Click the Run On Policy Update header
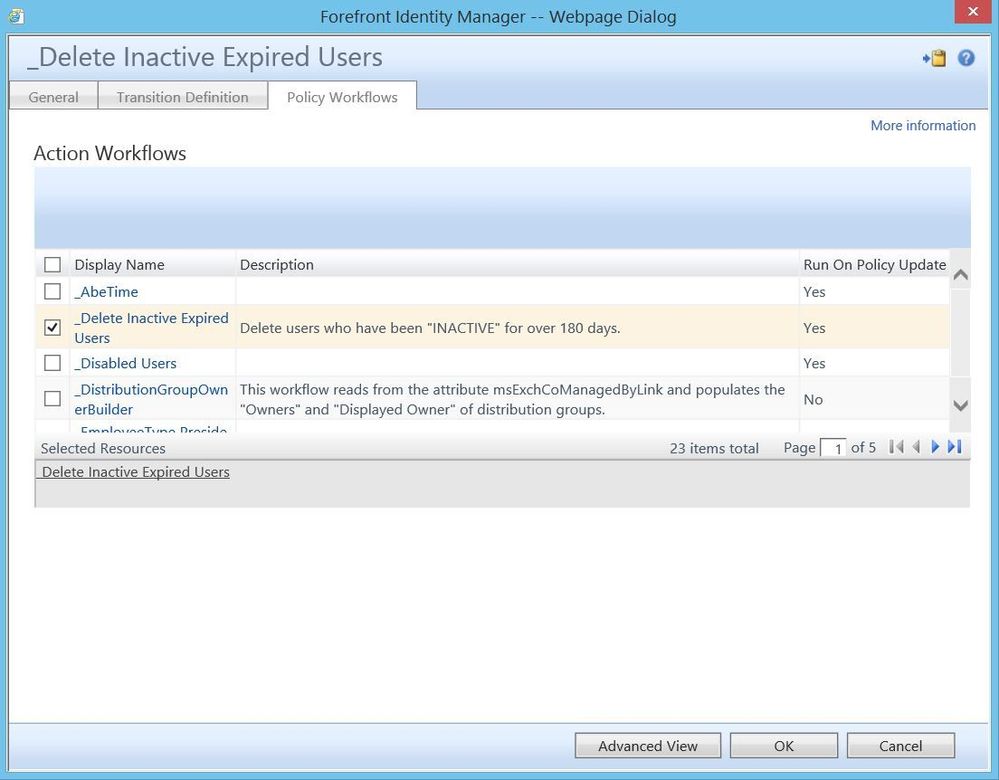Image resolution: width=999 pixels, height=780 pixels. [x=874, y=264]
